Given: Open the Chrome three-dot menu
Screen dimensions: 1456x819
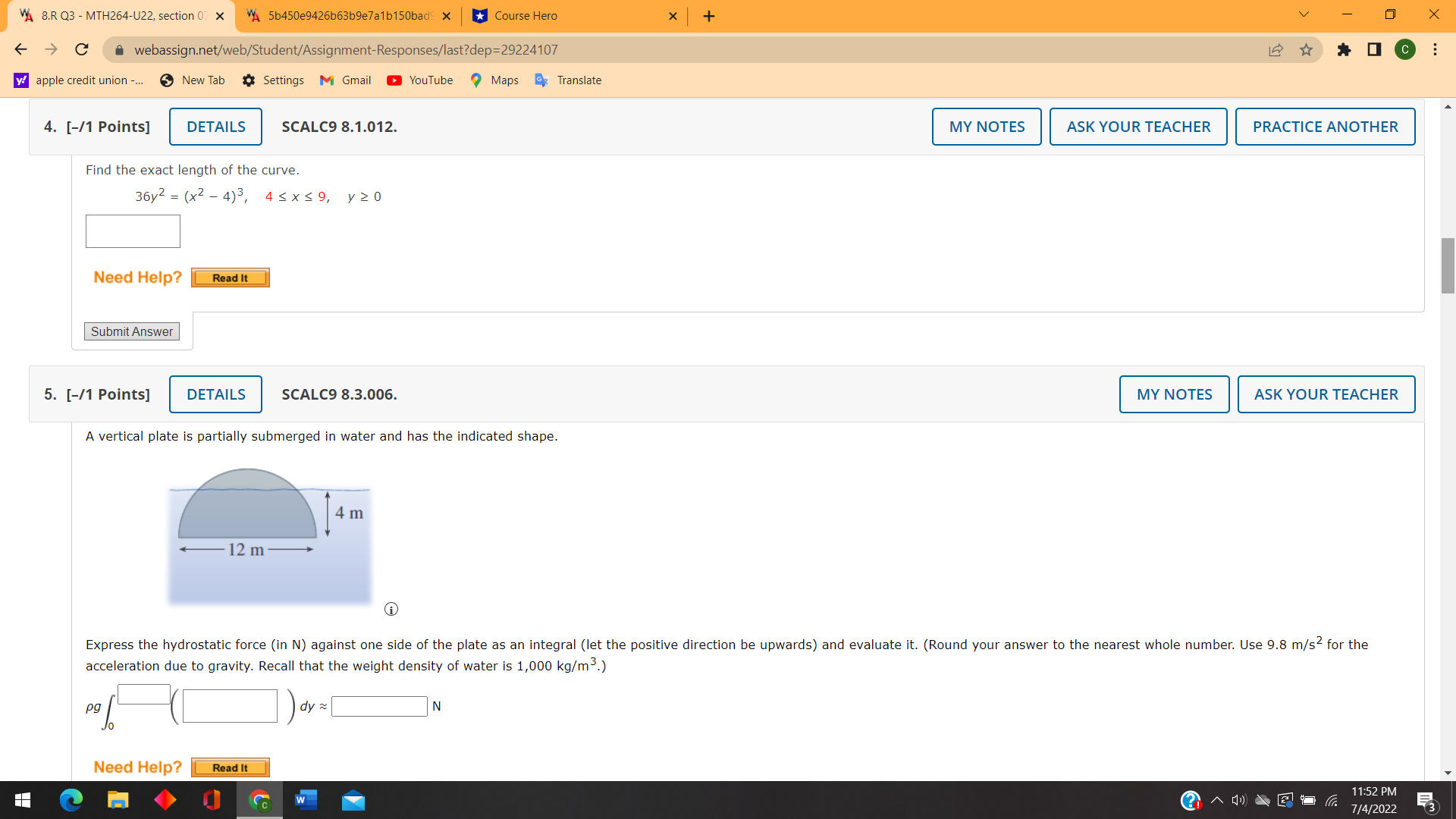Looking at the screenshot, I should point(1435,50).
